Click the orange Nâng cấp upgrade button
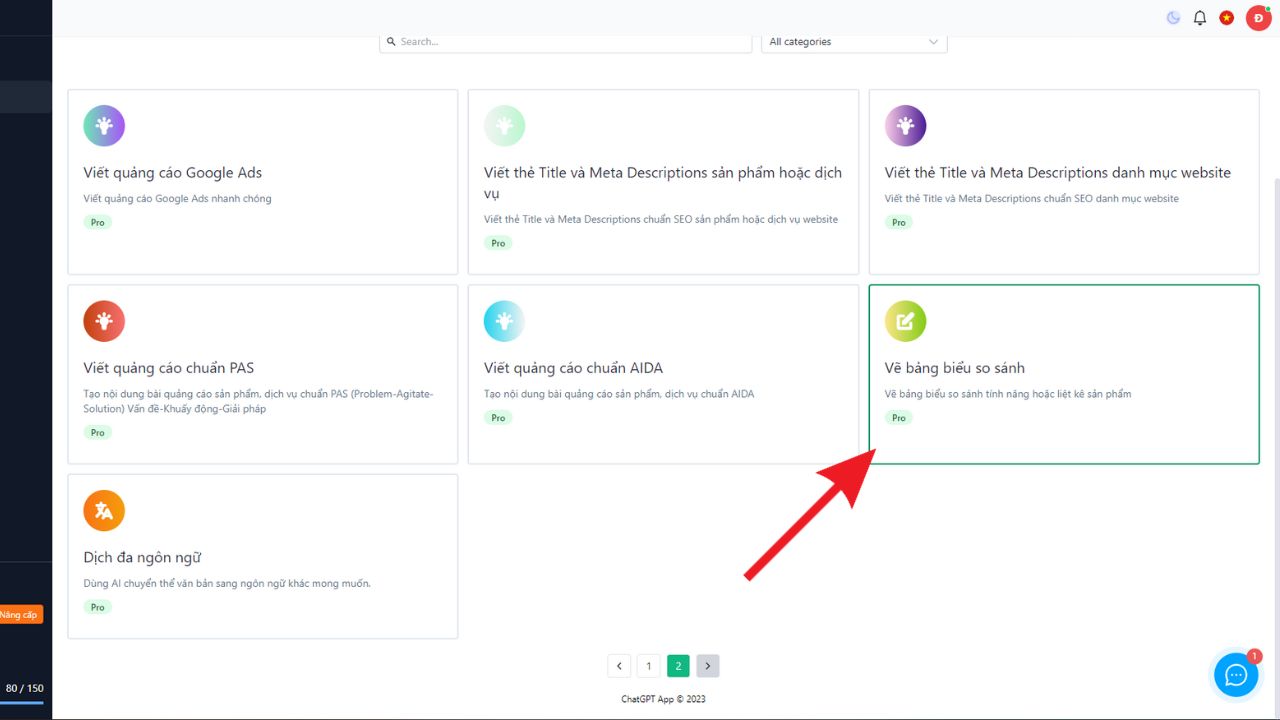This screenshot has height=720, width=1280. (x=20, y=615)
